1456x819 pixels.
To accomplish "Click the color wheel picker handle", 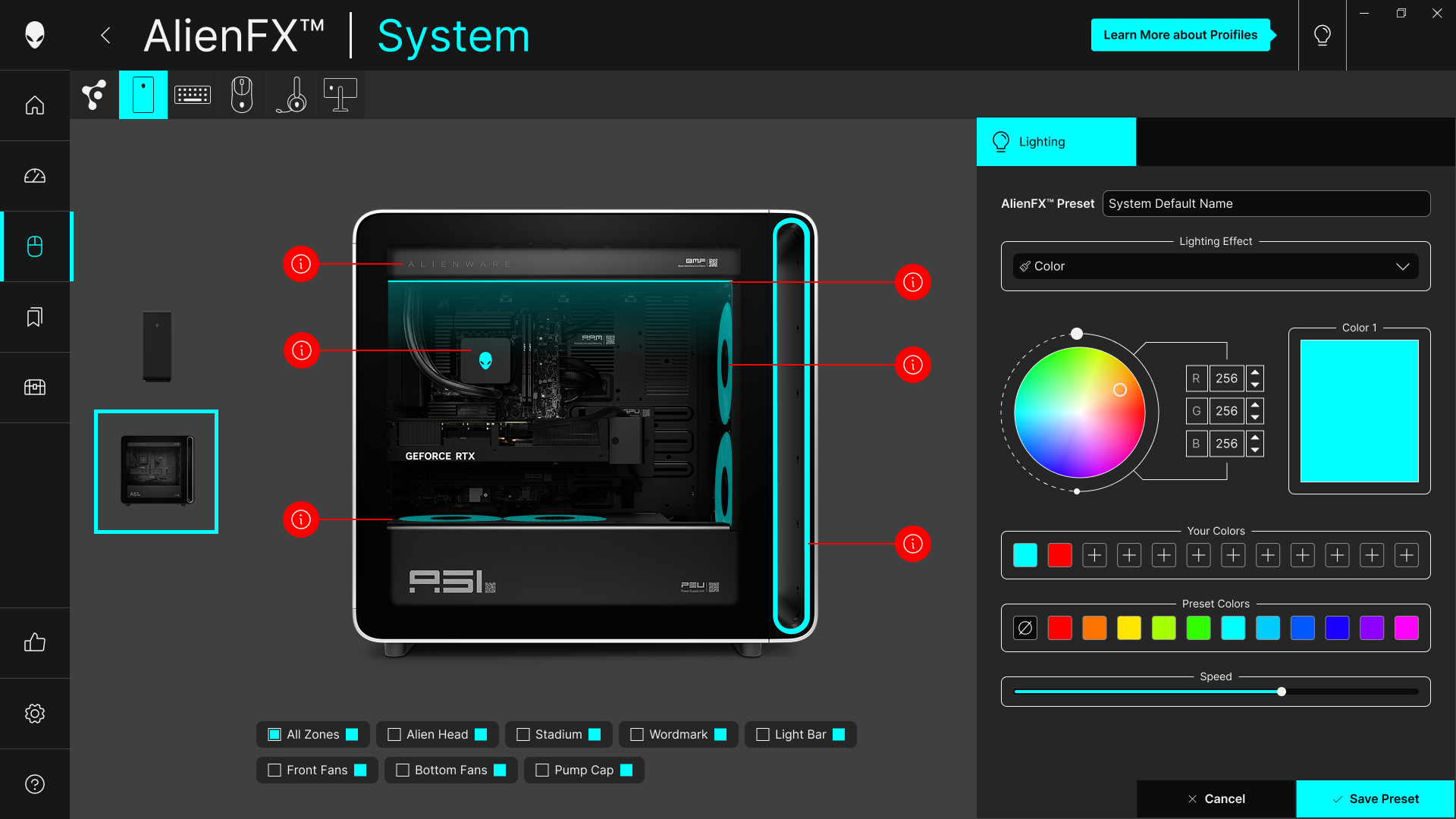I will [x=1120, y=390].
